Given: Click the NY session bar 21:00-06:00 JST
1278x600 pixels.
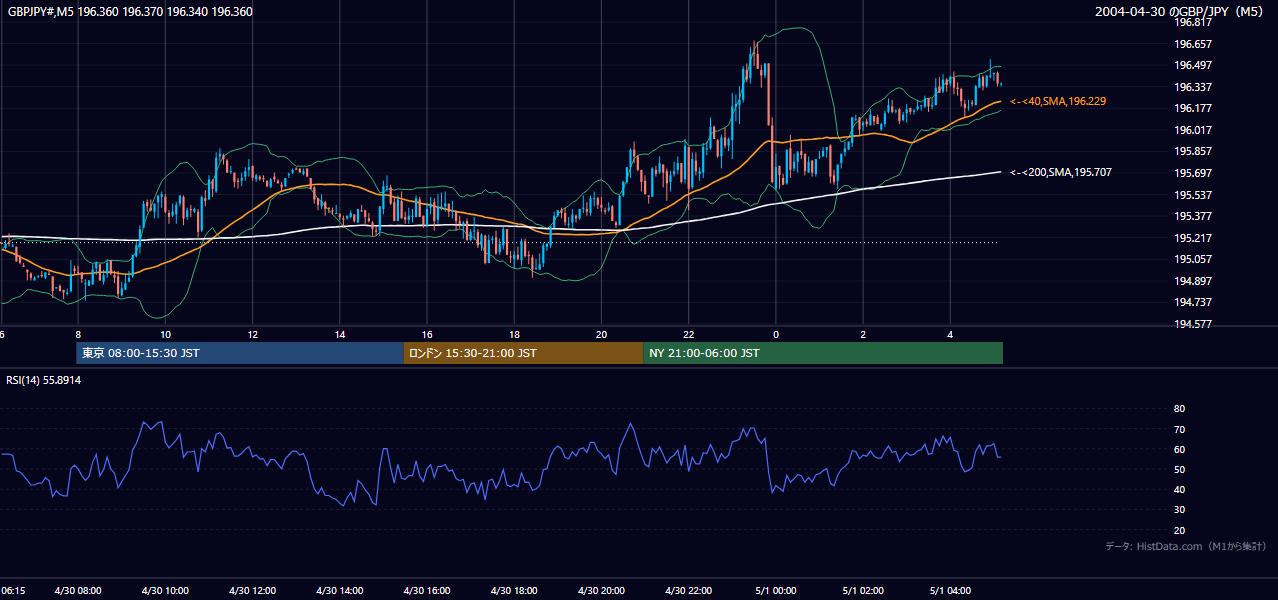Looking at the screenshot, I should [823, 353].
